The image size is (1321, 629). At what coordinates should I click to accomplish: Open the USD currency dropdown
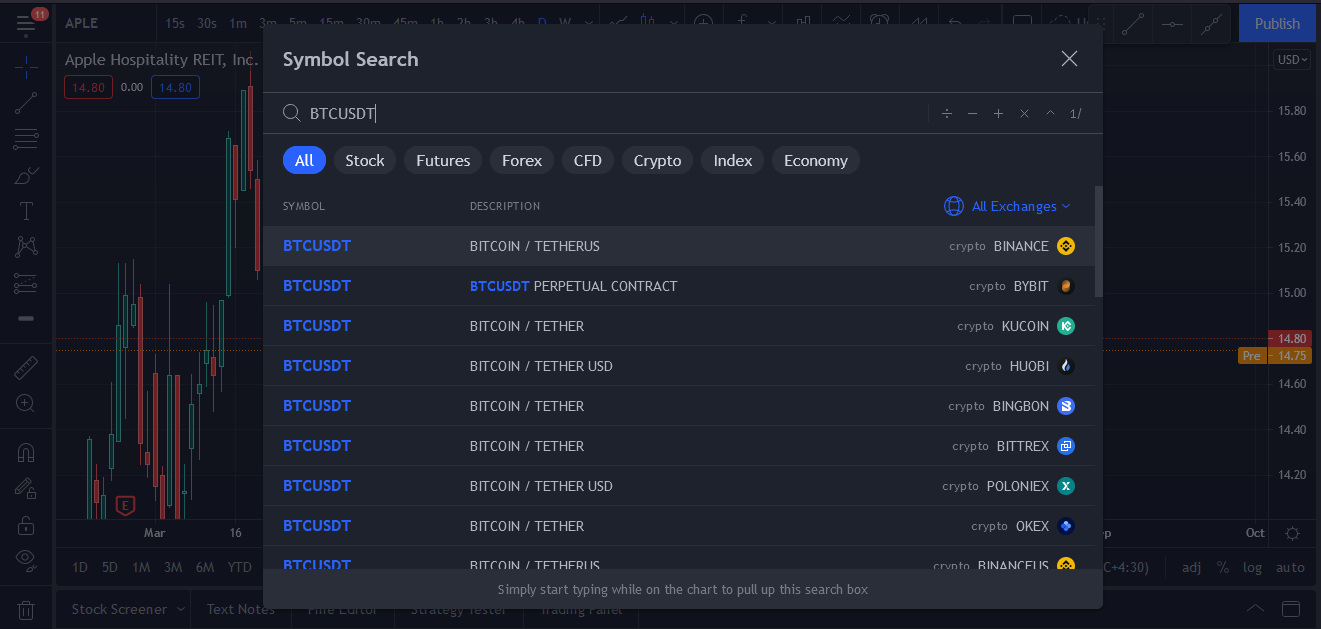[x=1291, y=60]
